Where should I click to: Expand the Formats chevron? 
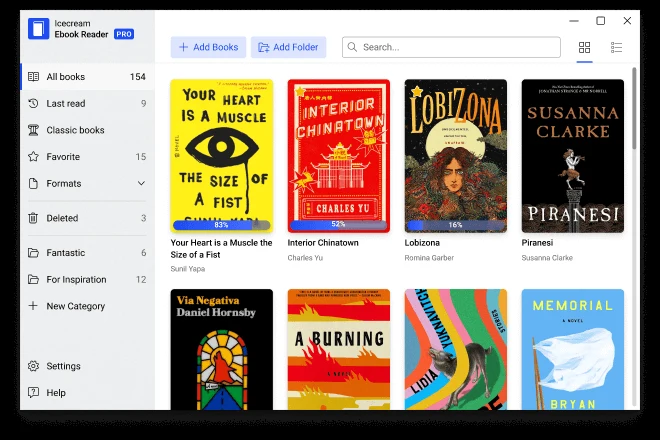click(141, 184)
